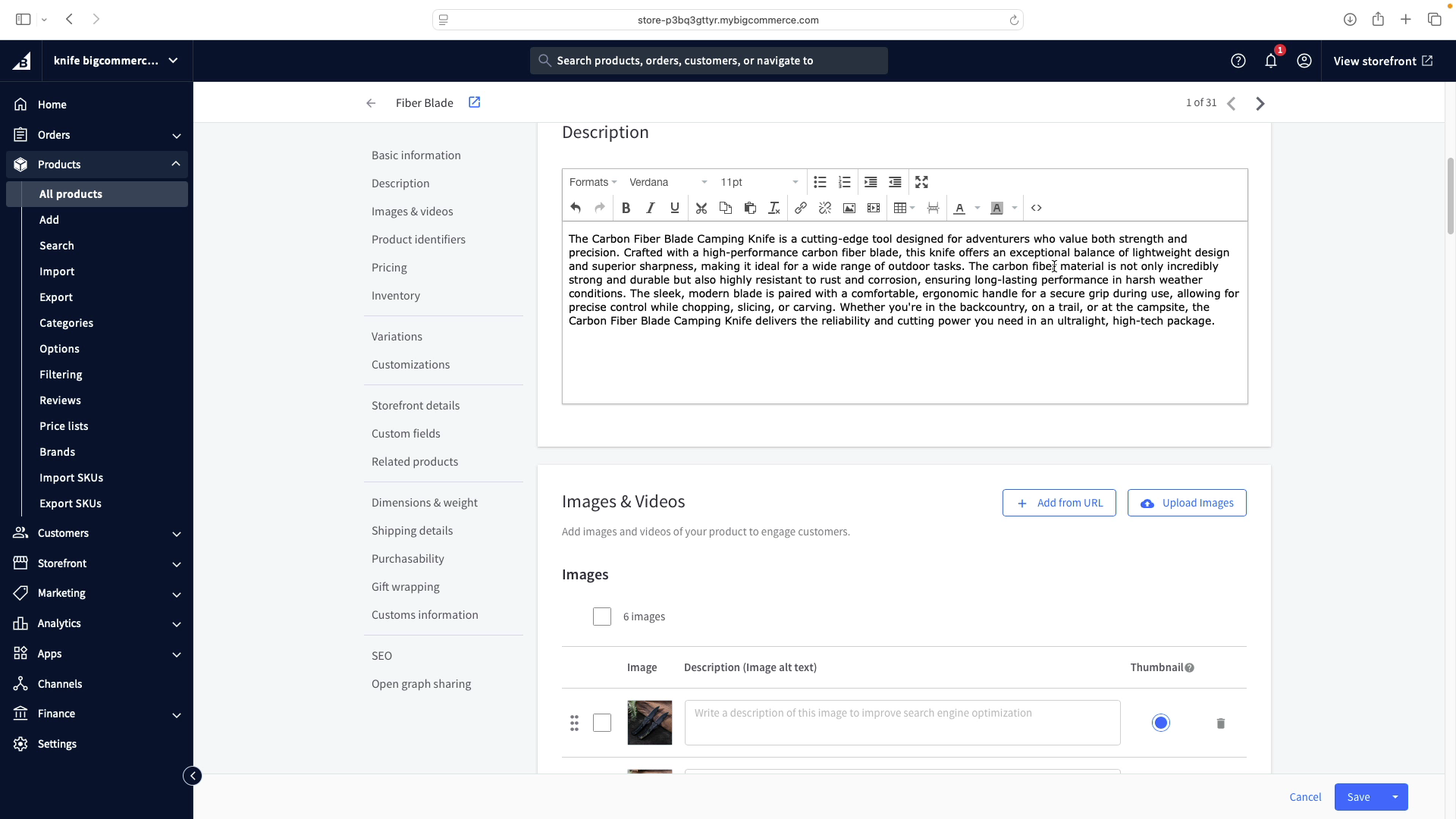The image size is (1456, 819).
Task: Apply bulleted list formatting
Action: (x=820, y=182)
